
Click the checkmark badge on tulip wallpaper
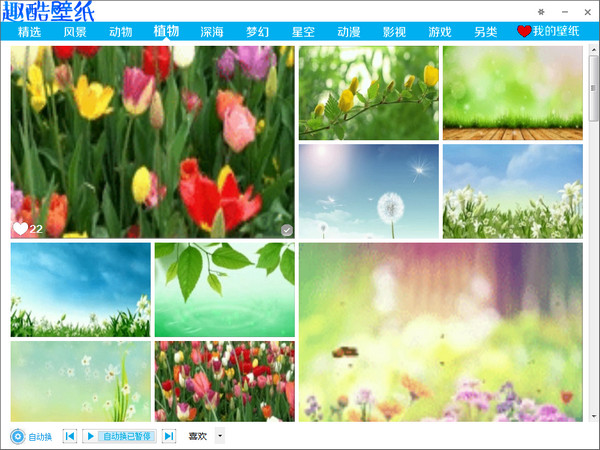(287, 230)
